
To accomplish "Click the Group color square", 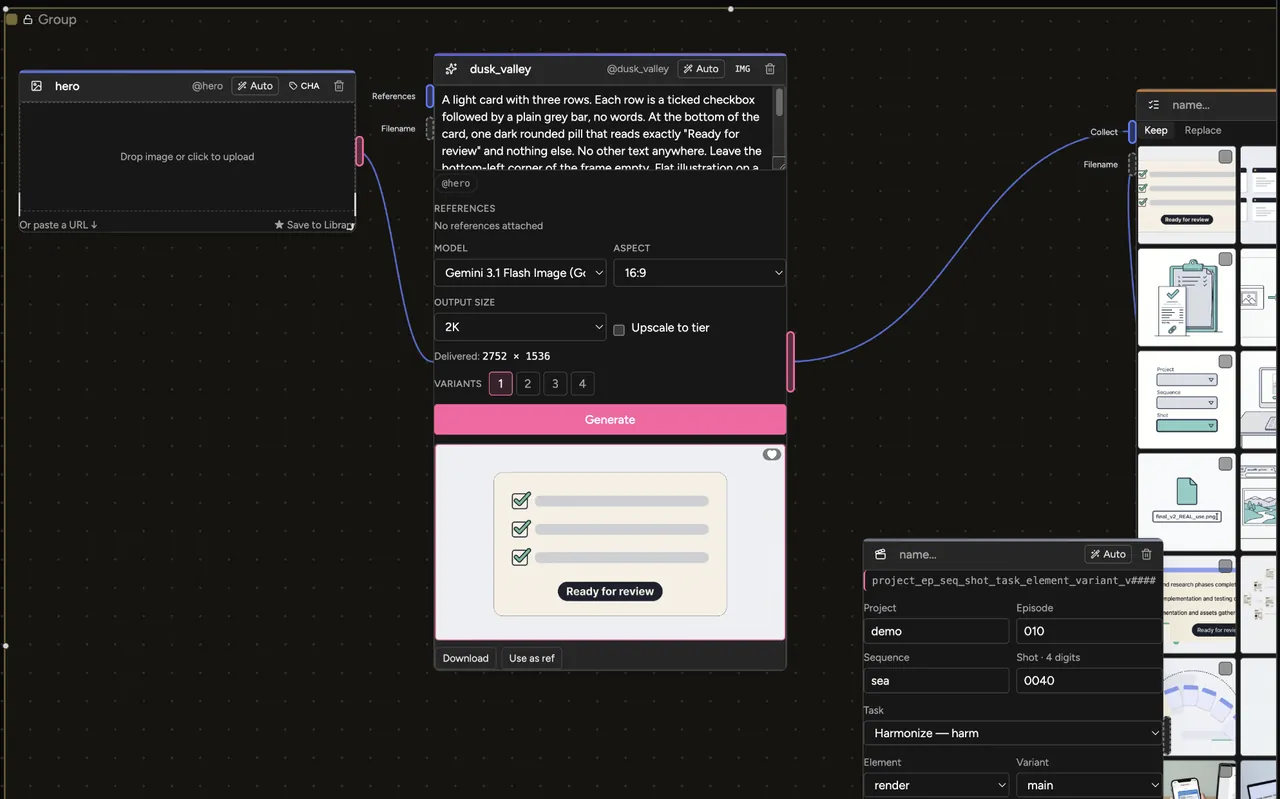I will [12, 19].
